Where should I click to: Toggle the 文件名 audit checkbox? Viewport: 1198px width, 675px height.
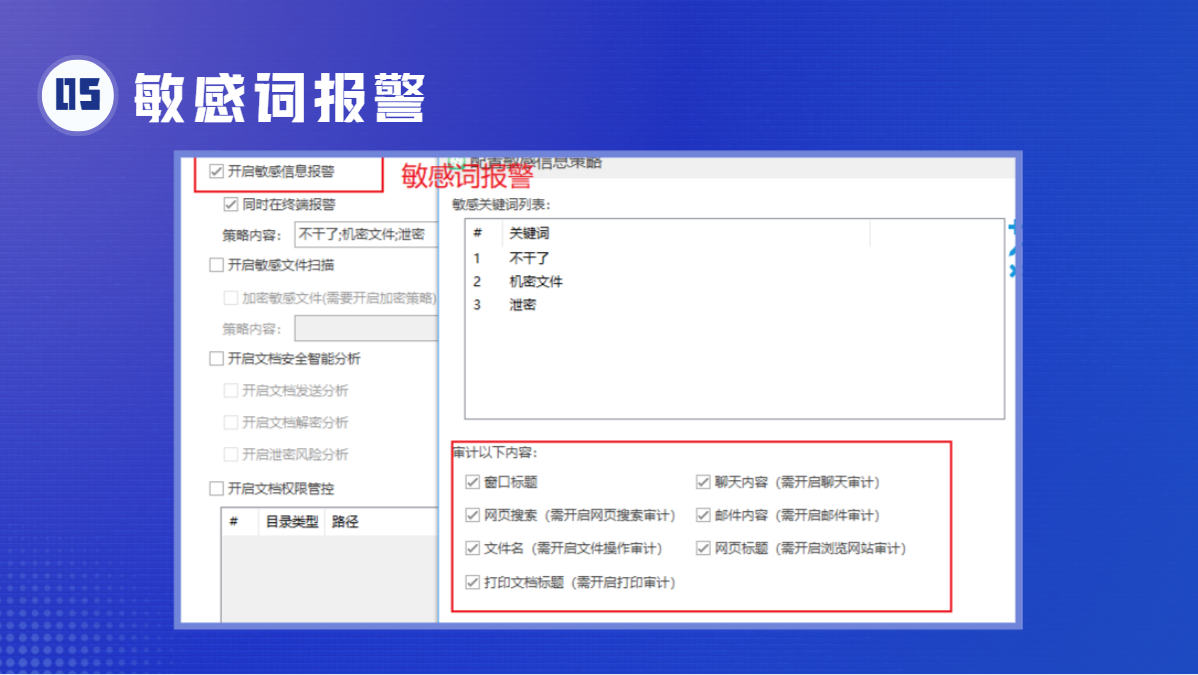(x=473, y=548)
